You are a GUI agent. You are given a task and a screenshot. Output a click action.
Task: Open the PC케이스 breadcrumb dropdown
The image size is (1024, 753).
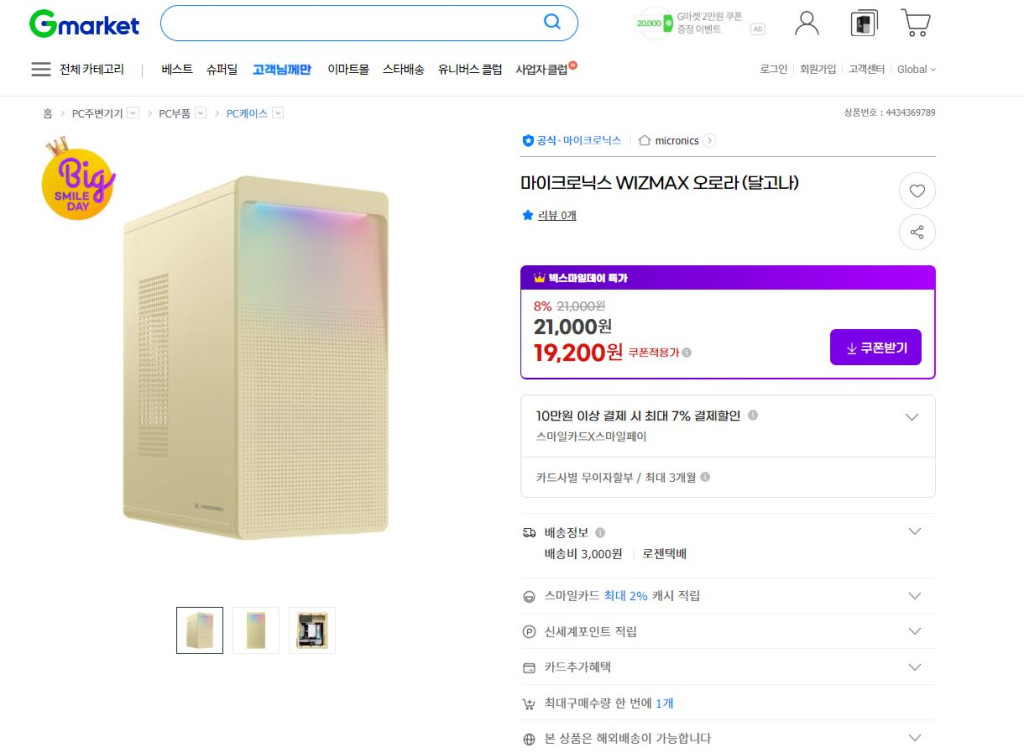278,113
